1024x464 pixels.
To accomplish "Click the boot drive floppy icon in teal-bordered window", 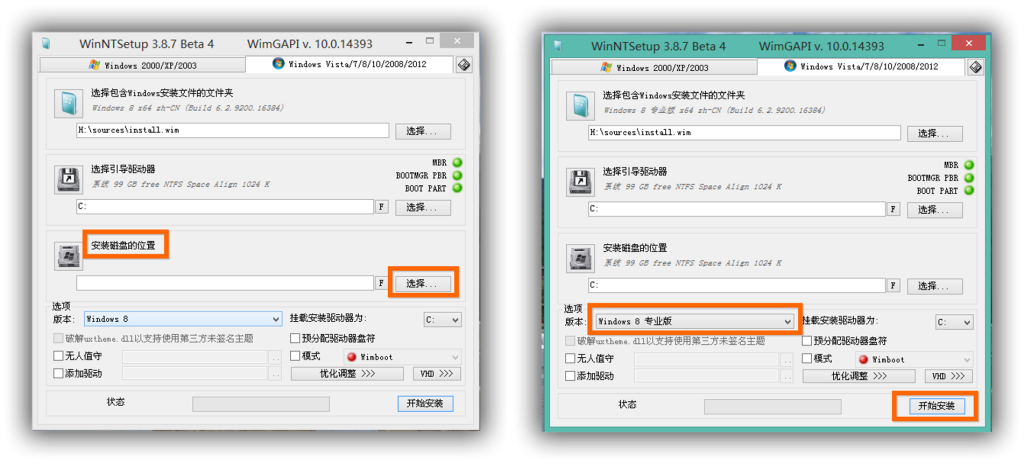I will (579, 182).
